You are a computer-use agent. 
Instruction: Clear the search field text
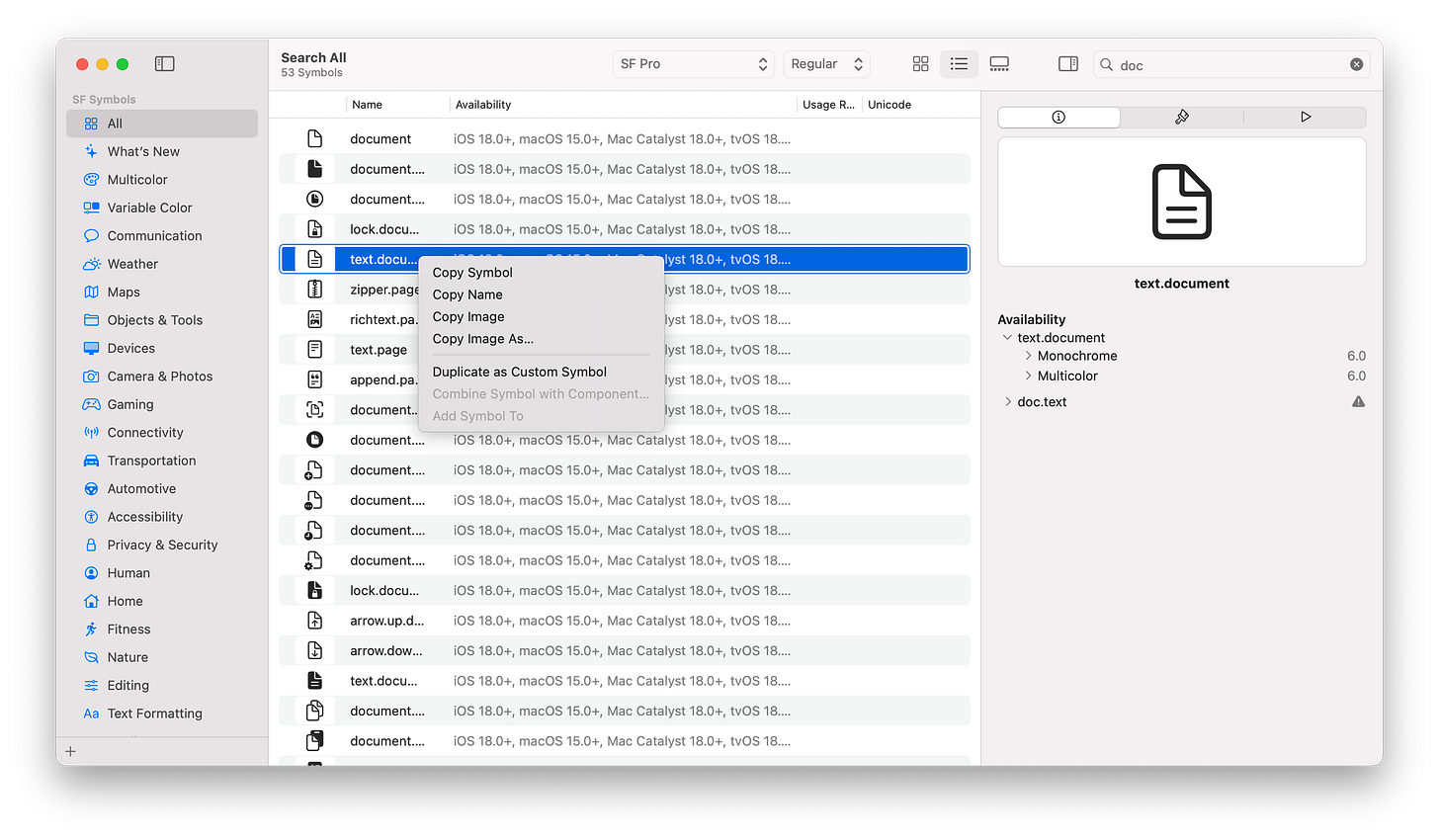coord(1357,64)
